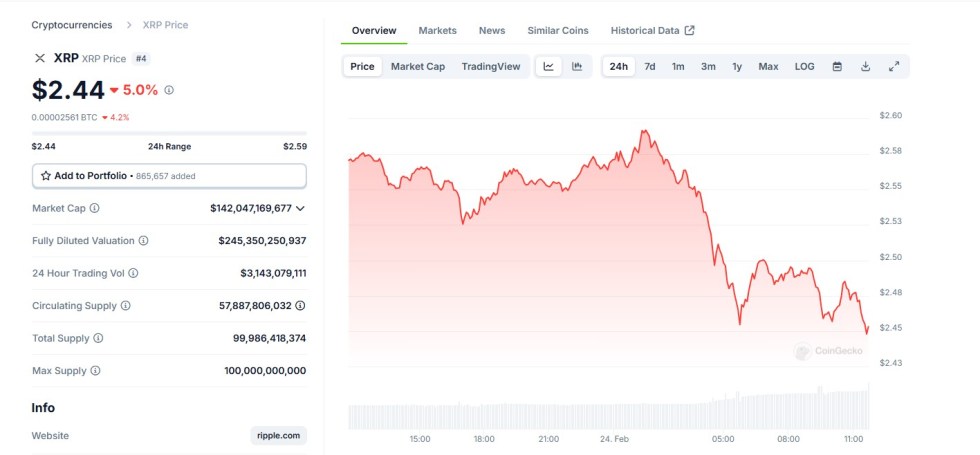This screenshot has width=980, height=455.
Task: Select the 7d time range
Action: tap(650, 67)
